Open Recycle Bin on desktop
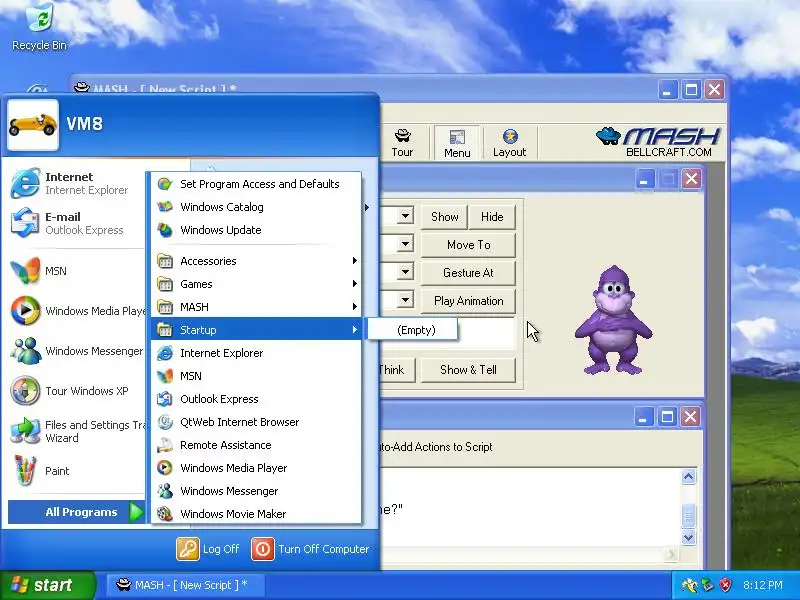Screen dimensions: 800x600 [x=39, y=27]
